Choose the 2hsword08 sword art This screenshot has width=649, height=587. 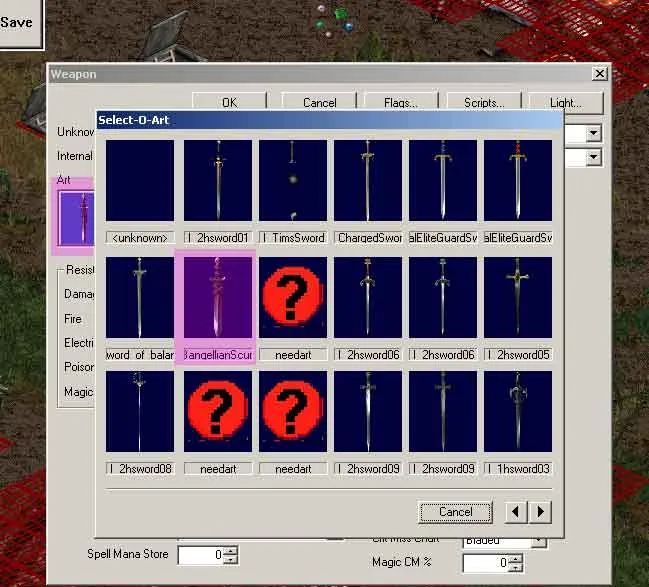pyautogui.click(x=140, y=411)
